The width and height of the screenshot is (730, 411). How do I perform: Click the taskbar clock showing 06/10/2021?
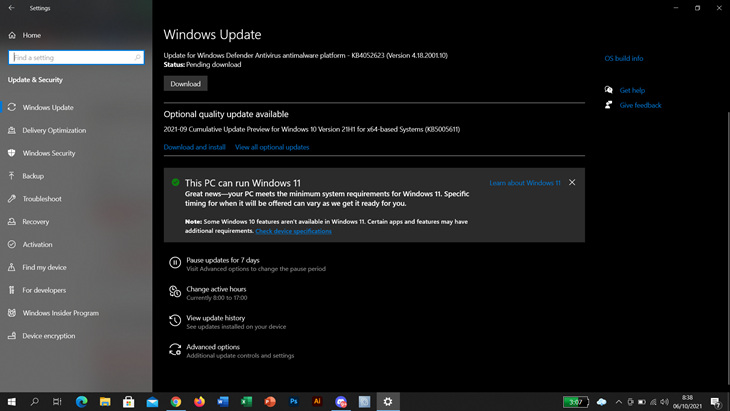[687, 402]
